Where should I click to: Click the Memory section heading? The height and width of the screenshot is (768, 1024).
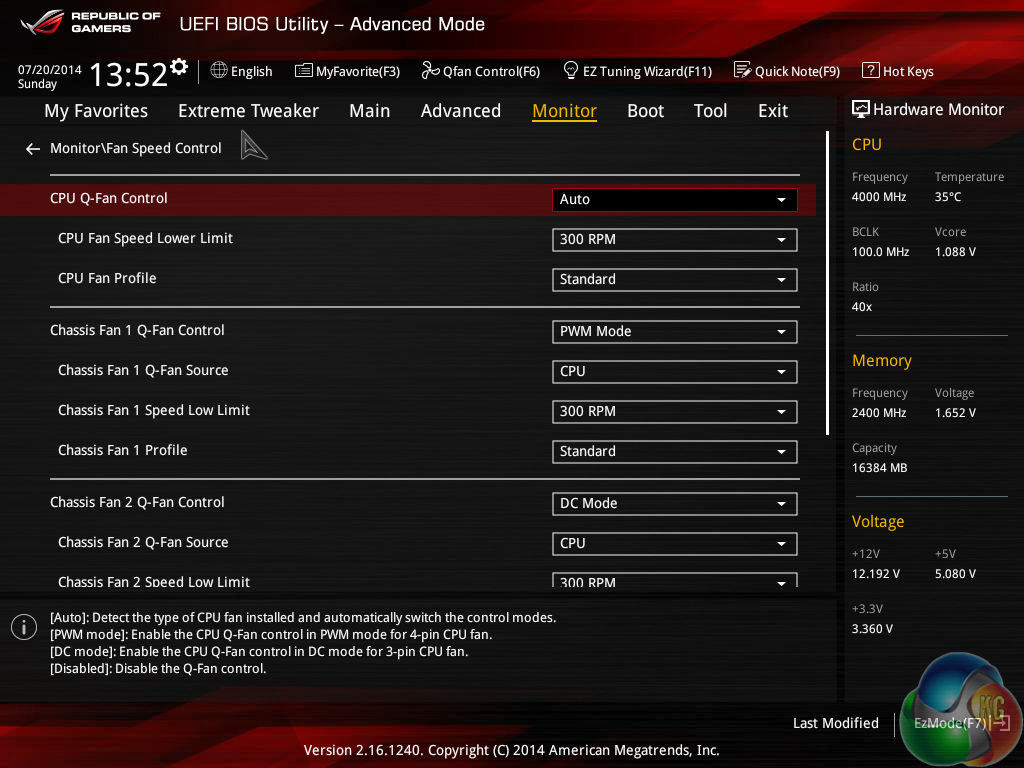[x=882, y=360]
